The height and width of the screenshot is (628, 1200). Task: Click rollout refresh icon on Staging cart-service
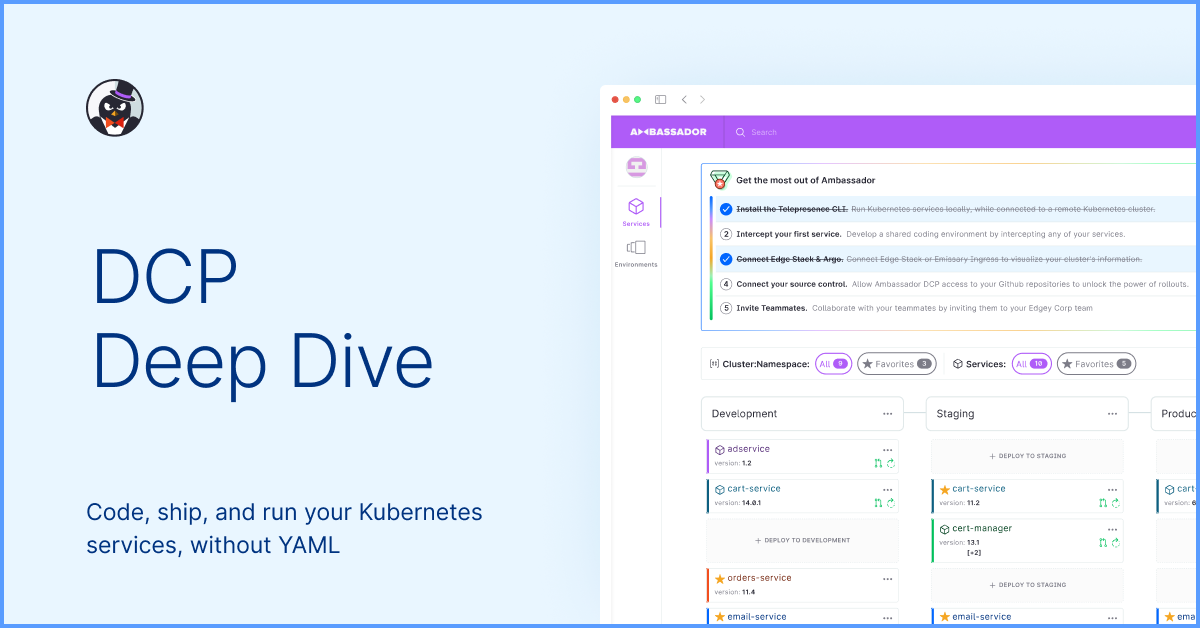1115,503
